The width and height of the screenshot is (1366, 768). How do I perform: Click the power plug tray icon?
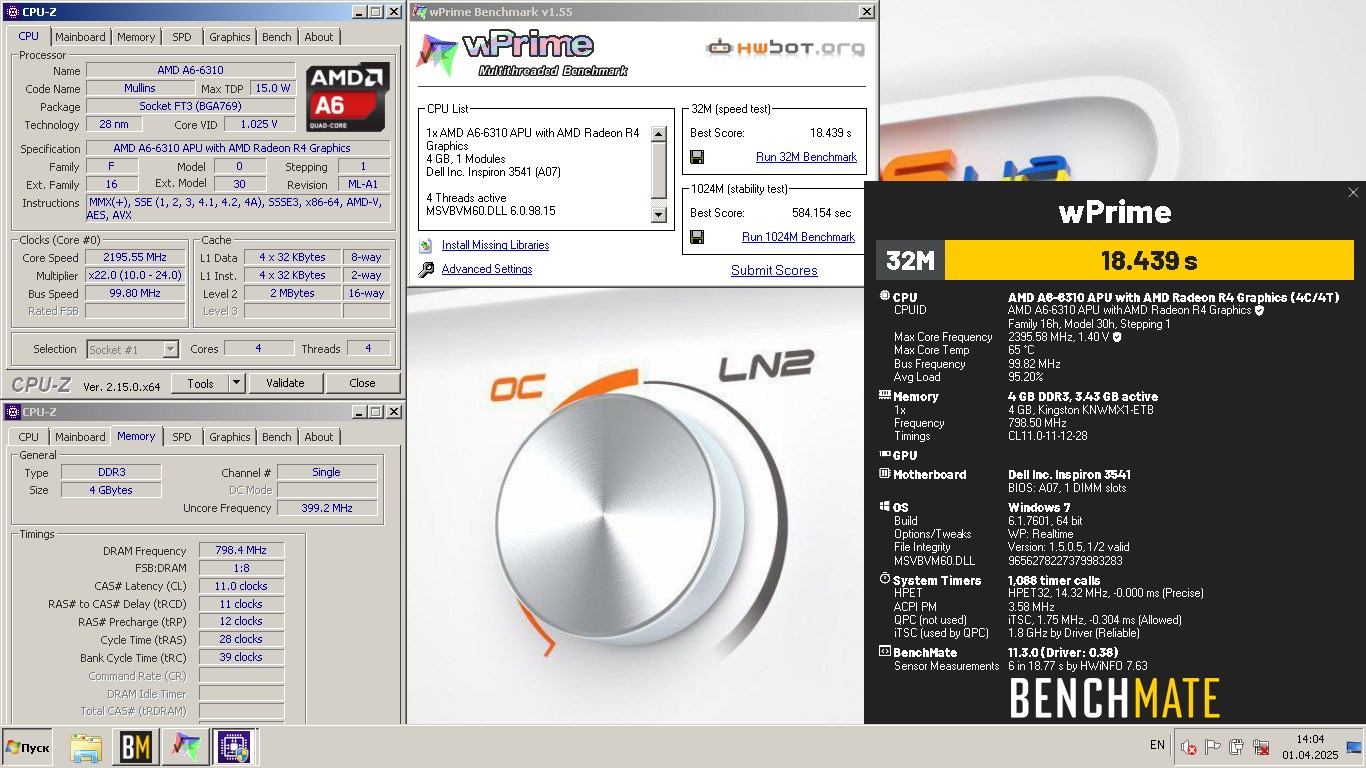[x=1237, y=747]
